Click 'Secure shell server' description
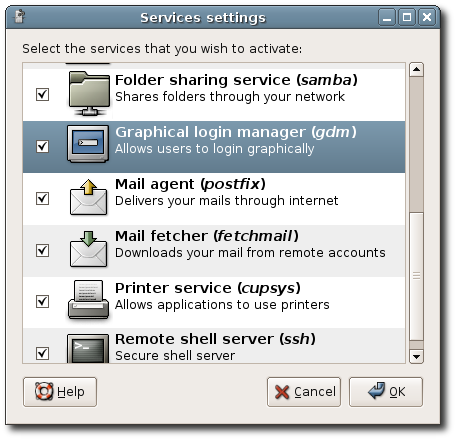This screenshot has width=456, height=440. click(175, 356)
